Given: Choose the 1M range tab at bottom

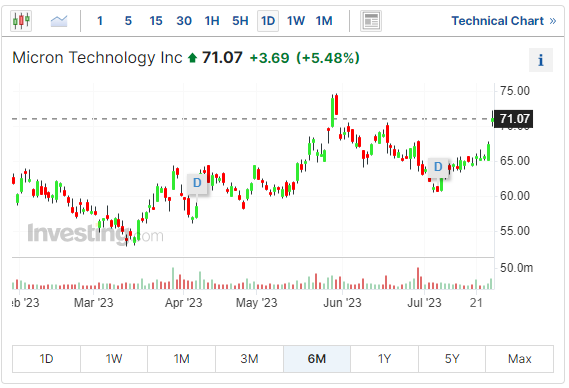Looking at the screenshot, I should pyautogui.click(x=181, y=359).
